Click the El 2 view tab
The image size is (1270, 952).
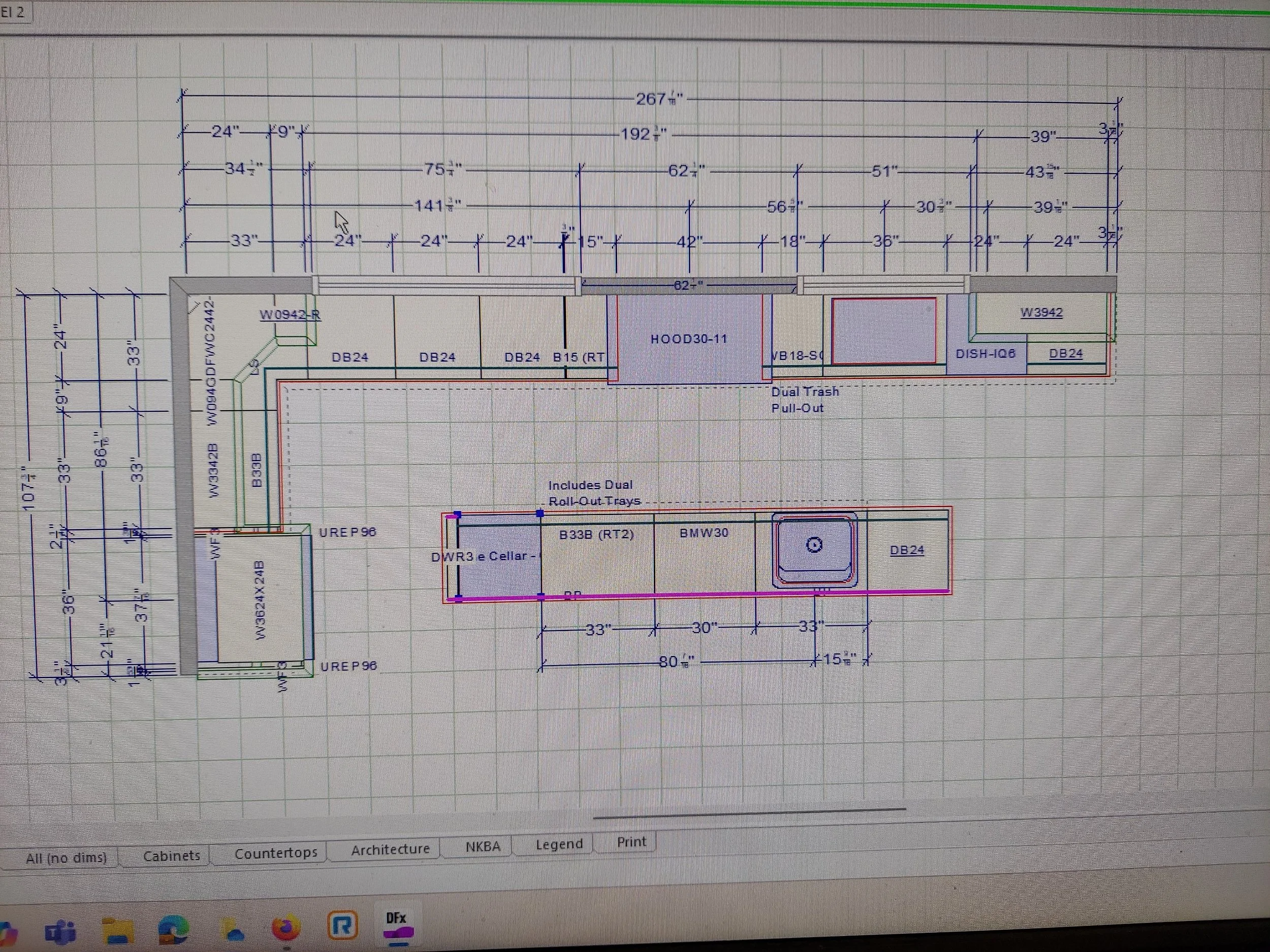(x=13, y=12)
